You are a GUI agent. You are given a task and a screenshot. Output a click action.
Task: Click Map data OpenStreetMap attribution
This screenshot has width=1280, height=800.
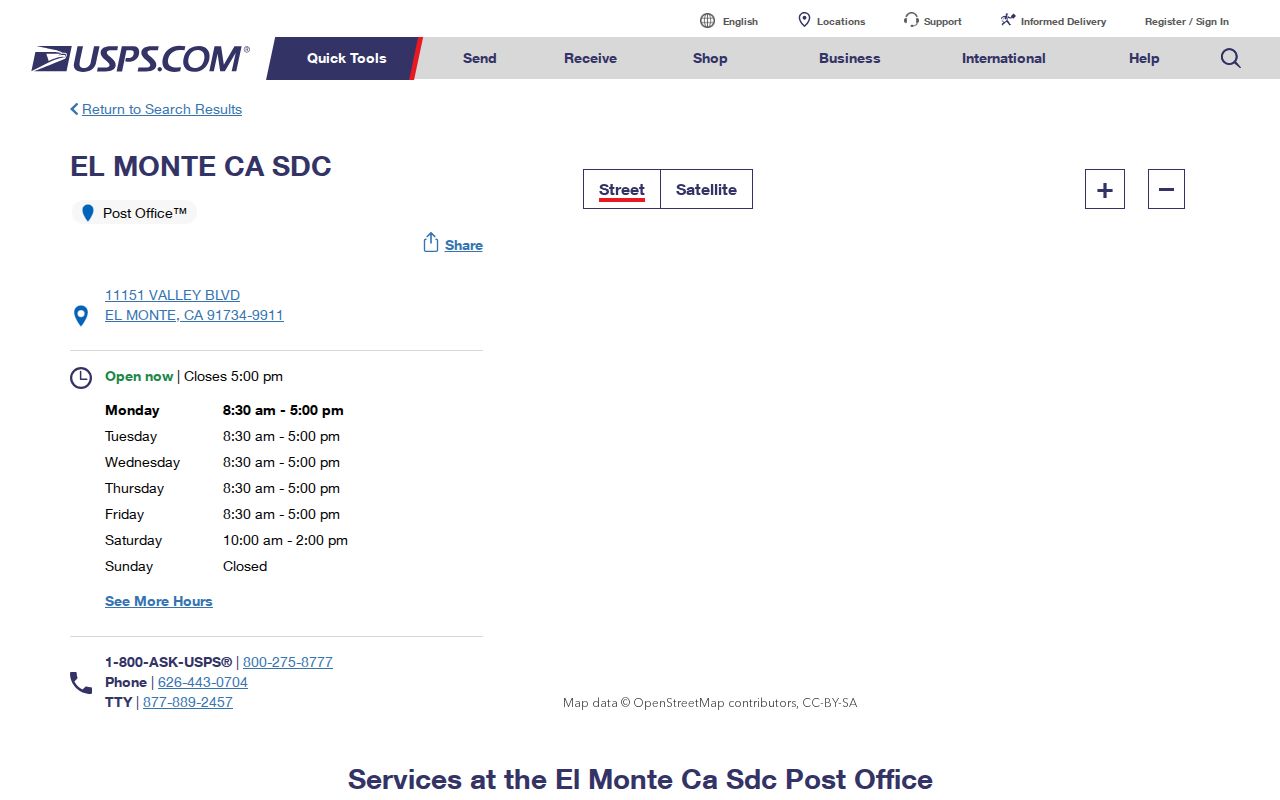pyautogui.click(x=710, y=703)
